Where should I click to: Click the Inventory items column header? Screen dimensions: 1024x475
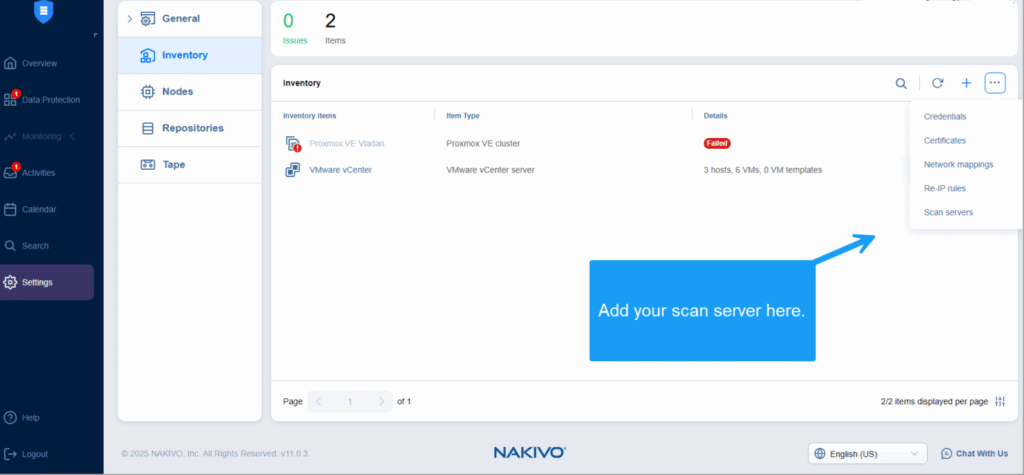pyautogui.click(x=310, y=116)
